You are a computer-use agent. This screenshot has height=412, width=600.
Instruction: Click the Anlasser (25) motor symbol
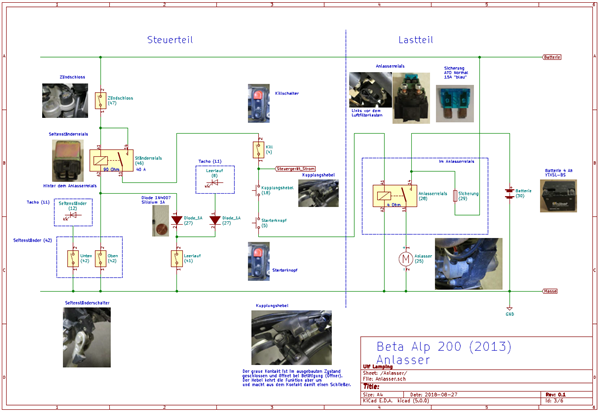tap(406, 259)
